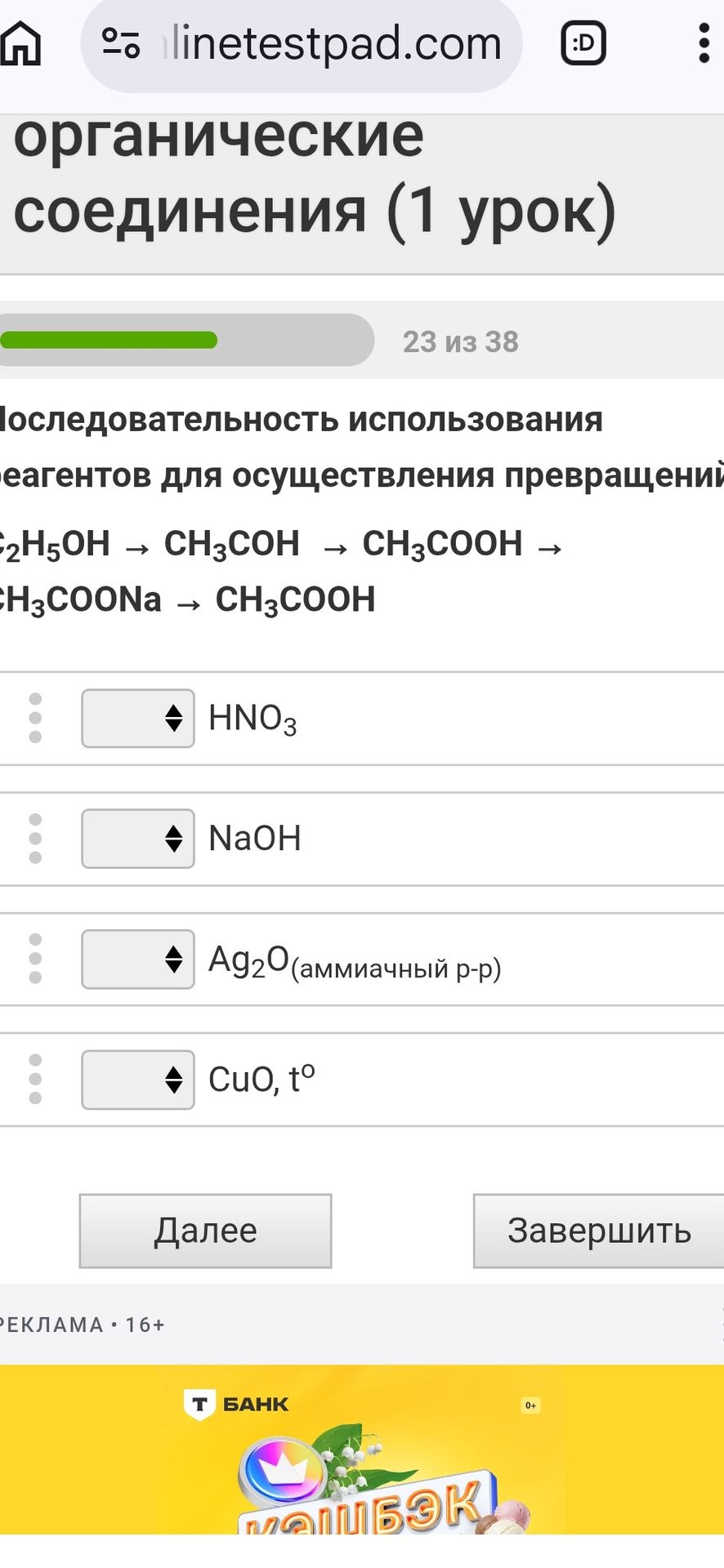The width and height of the screenshot is (724, 1568).
Task: Grab drag handle beside HNO3
Action: click(x=35, y=719)
